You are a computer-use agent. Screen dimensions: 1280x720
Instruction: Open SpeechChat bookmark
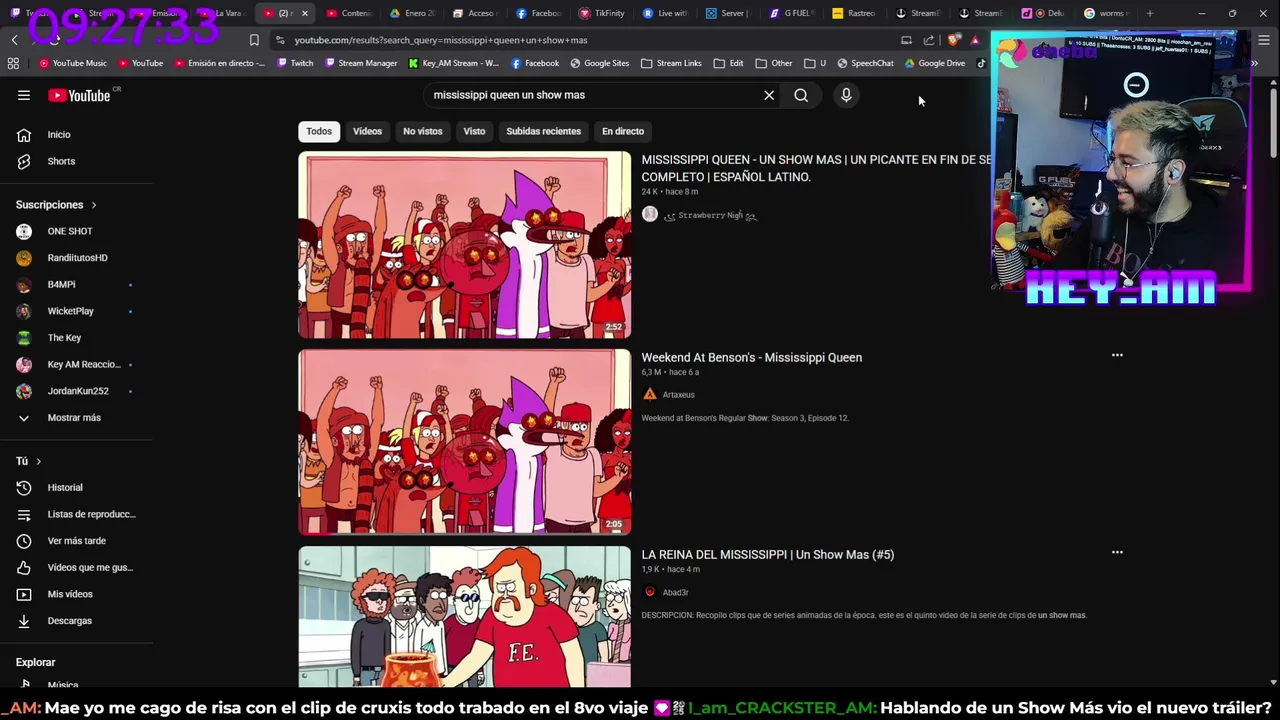click(x=865, y=63)
